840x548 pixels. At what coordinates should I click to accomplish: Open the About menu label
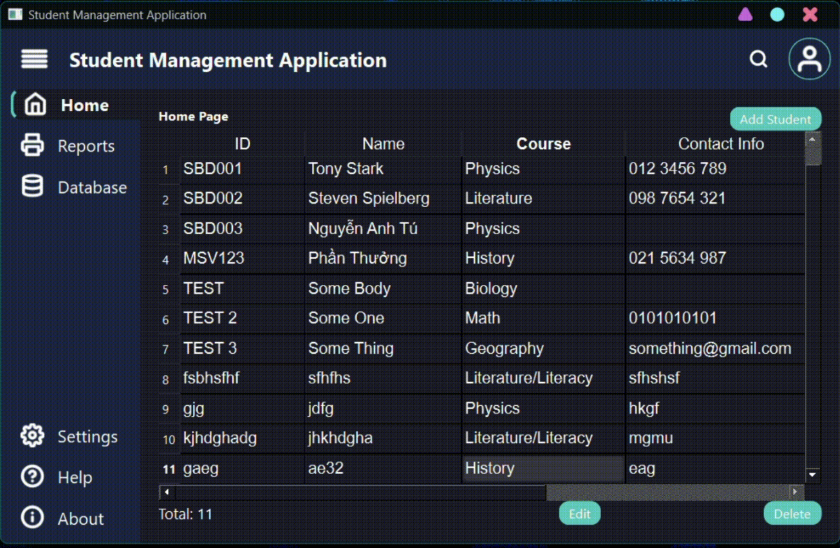point(81,519)
